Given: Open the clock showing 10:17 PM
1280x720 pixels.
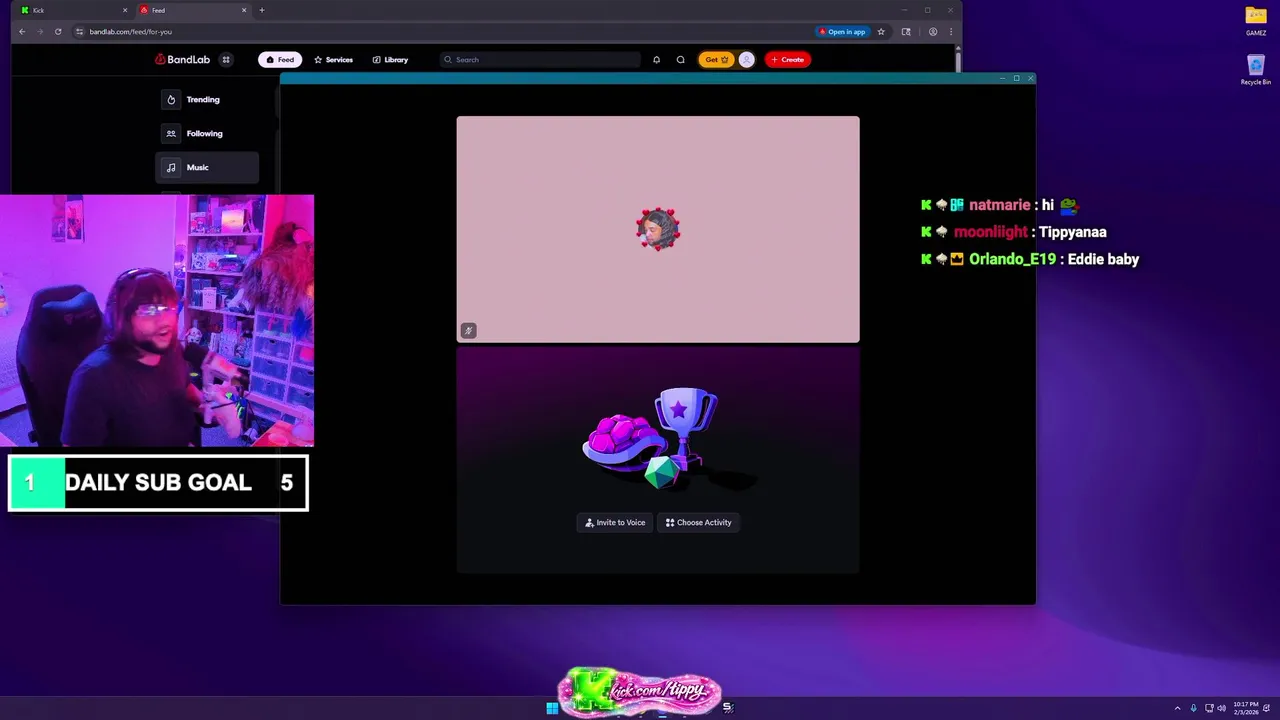Looking at the screenshot, I should pyautogui.click(x=1246, y=708).
